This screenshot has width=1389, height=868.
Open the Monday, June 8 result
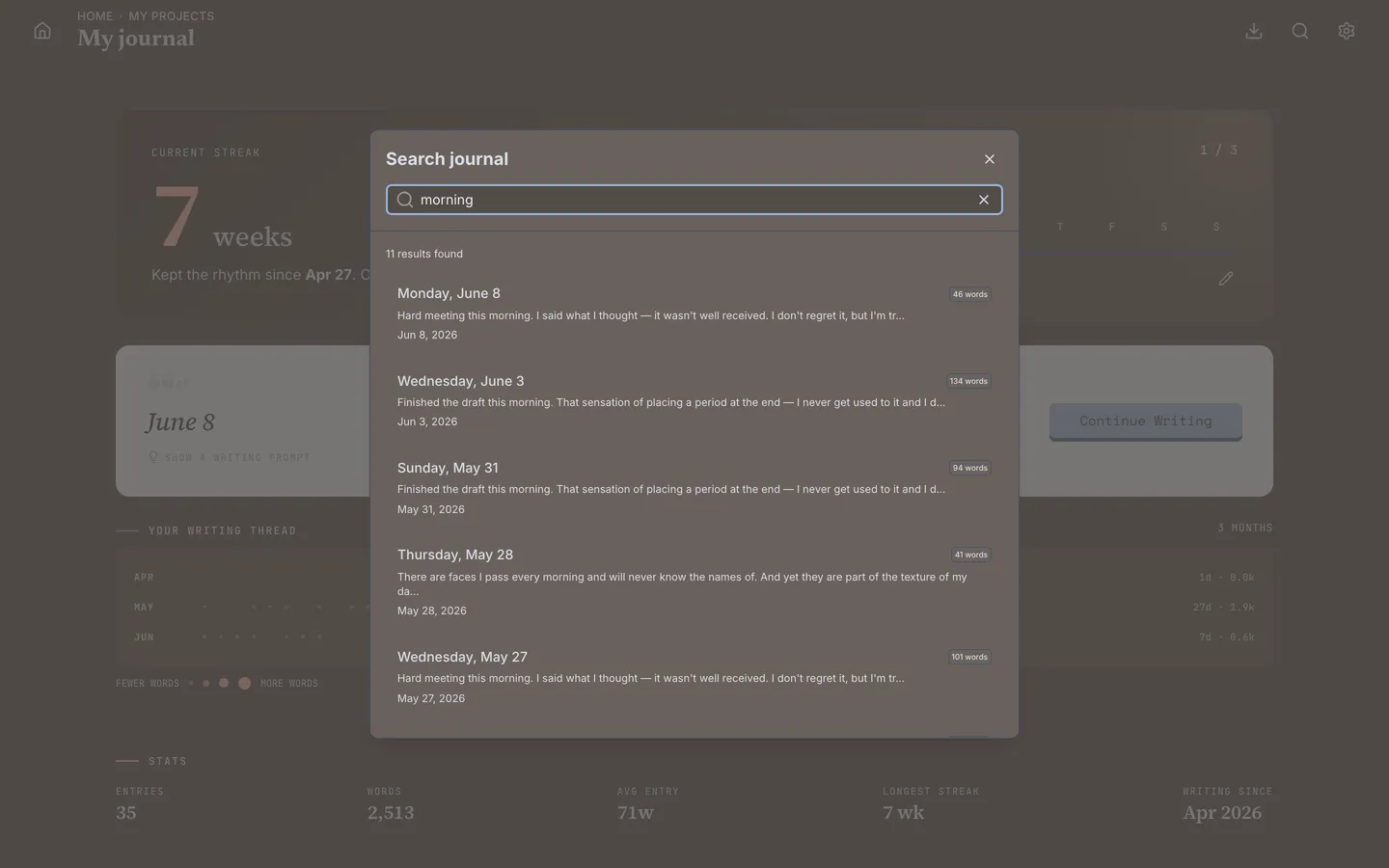coord(694,313)
